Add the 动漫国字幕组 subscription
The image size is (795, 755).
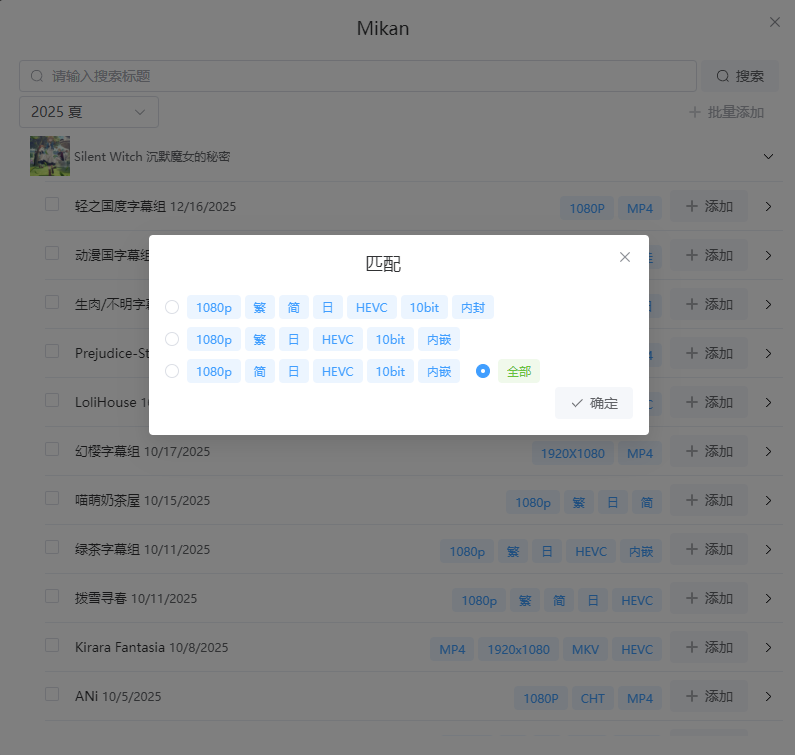[709, 255]
